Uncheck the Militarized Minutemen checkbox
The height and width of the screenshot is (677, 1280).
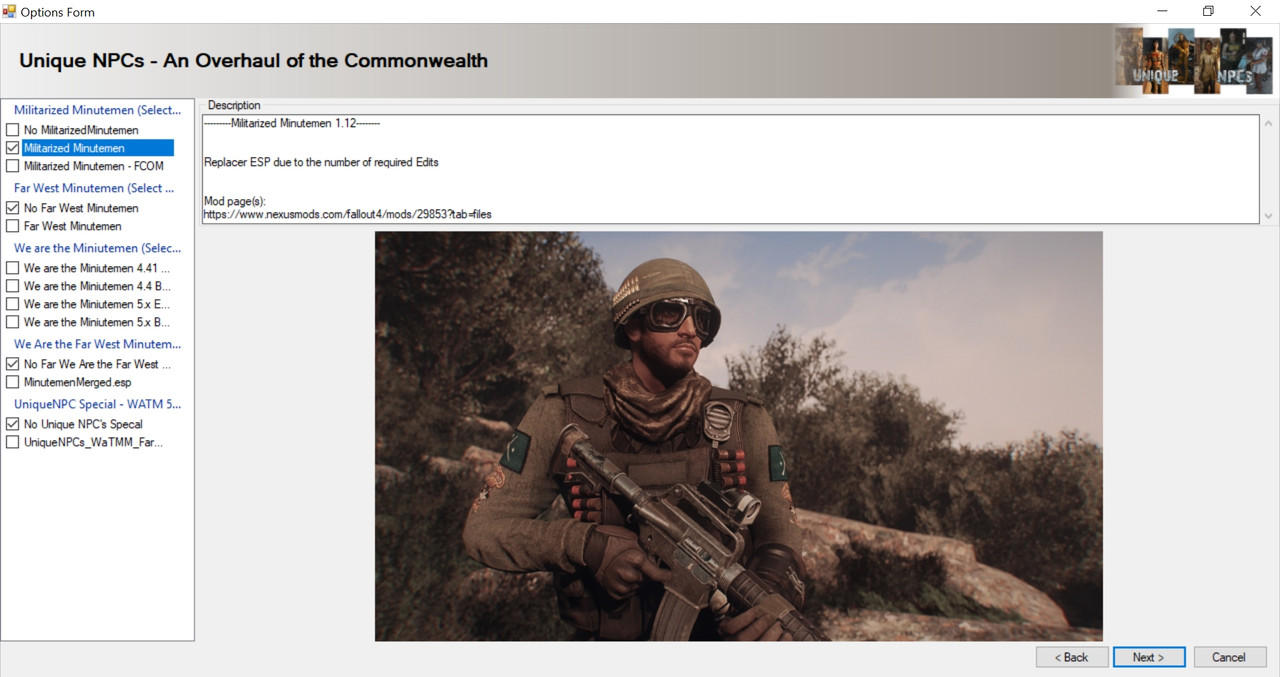[x=13, y=148]
